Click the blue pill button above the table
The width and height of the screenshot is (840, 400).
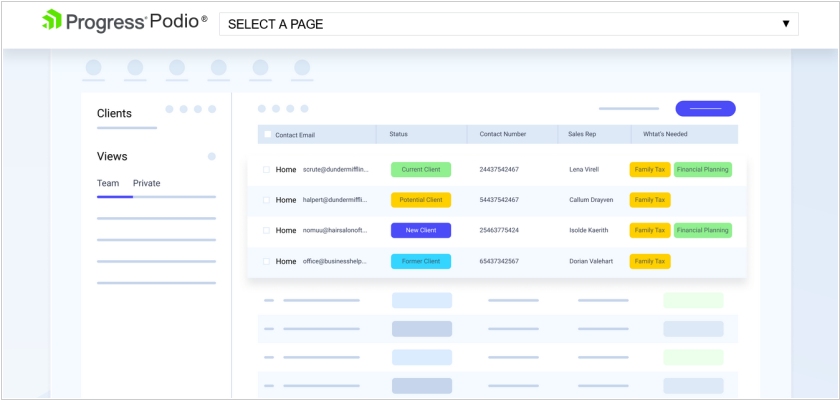pos(705,108)
